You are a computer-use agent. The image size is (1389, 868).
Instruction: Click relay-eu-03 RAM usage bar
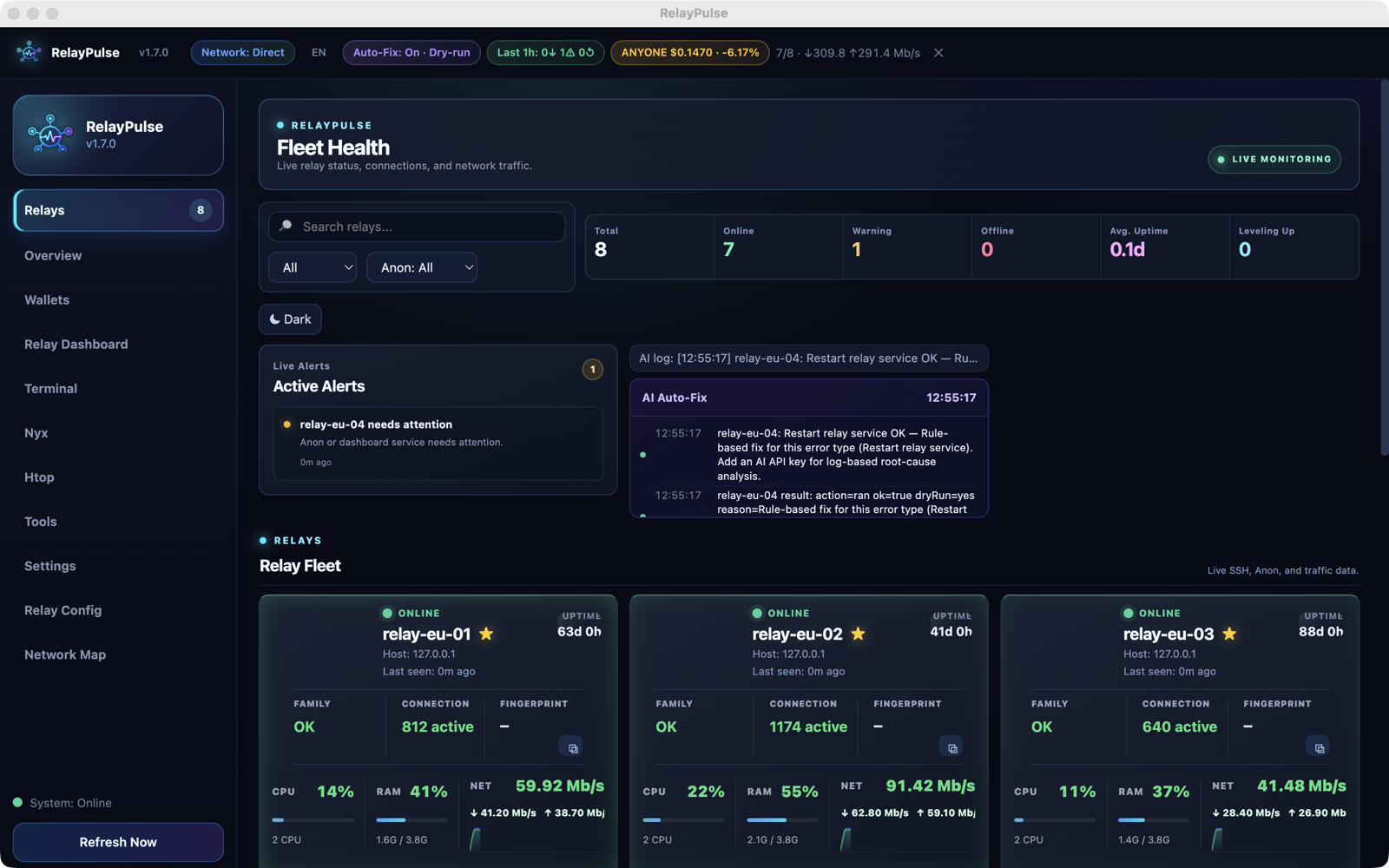(x=1153, y=819)
